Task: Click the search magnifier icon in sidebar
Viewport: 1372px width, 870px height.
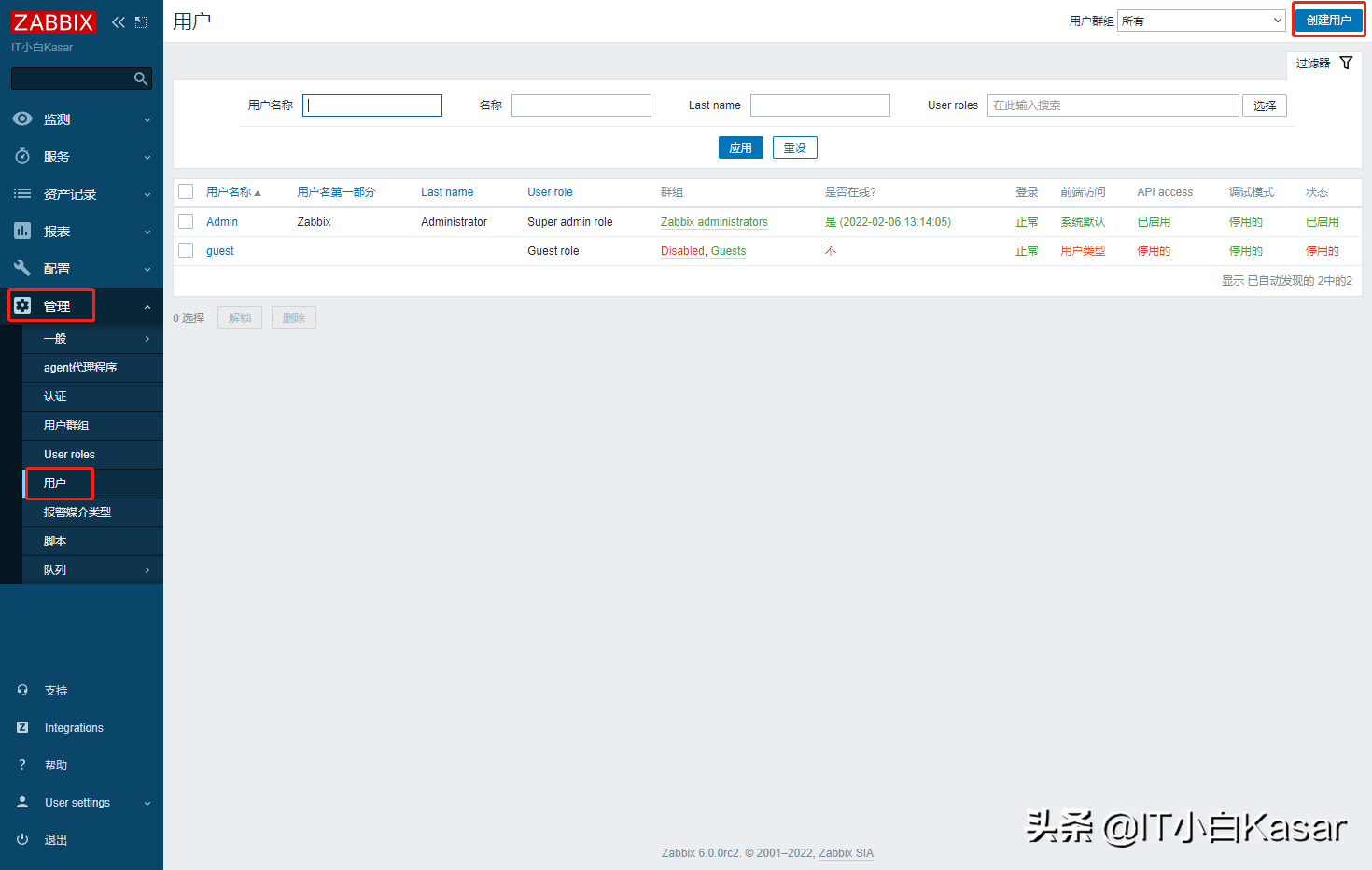Action: (x=141, y=78)
